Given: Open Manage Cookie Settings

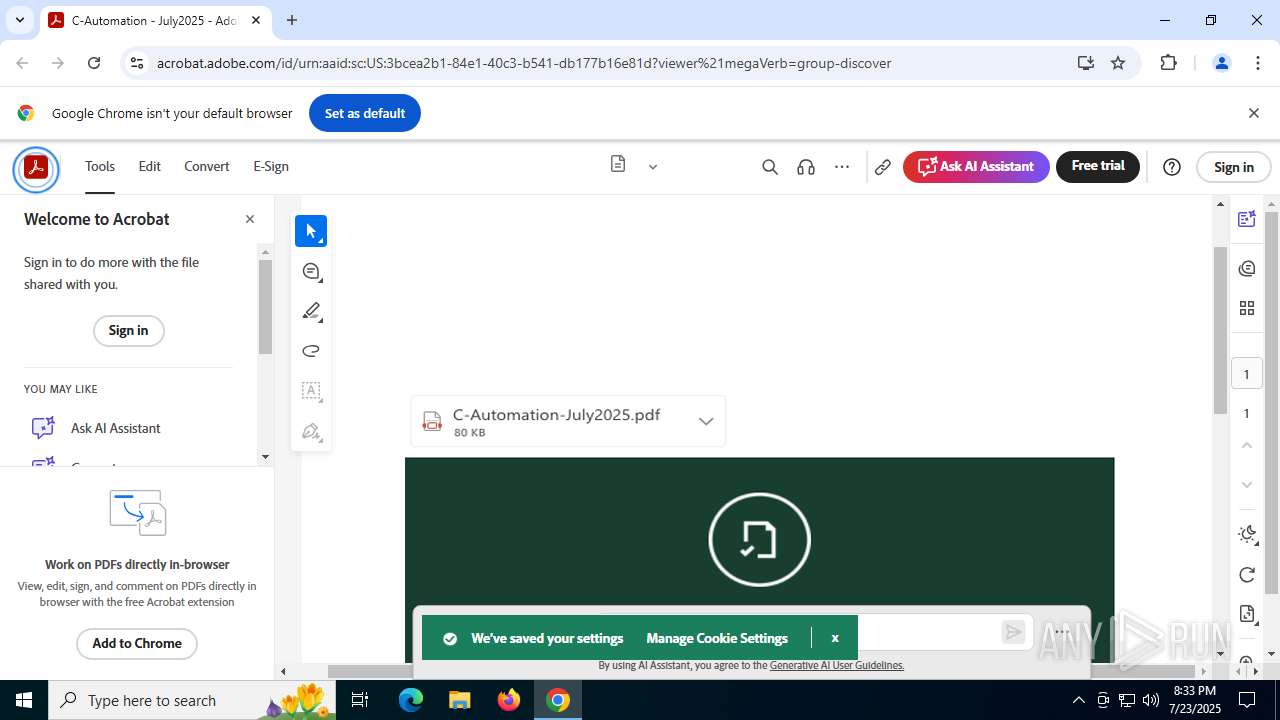Looking at the screenshot, I should (x=717, y=638).
